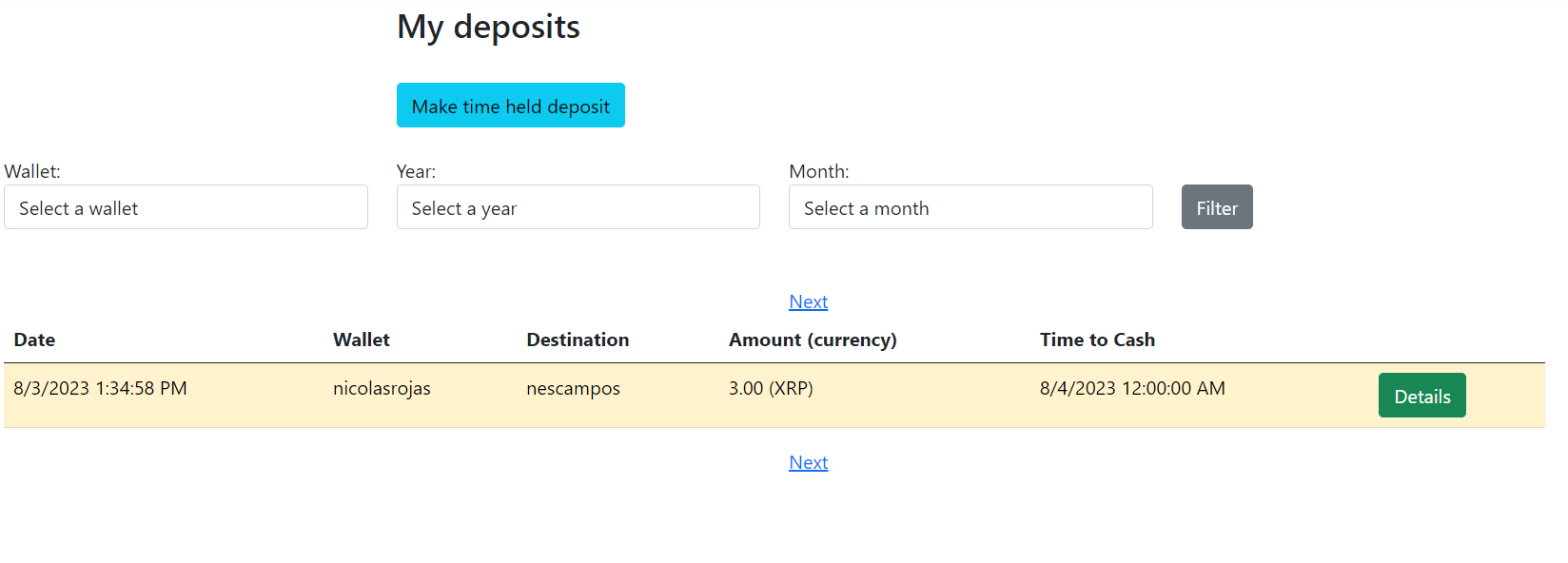The image size is (1568, 563).
Task: Expand the Select a year dropdown
Action: pyautogui.click(x=578, y=207)
